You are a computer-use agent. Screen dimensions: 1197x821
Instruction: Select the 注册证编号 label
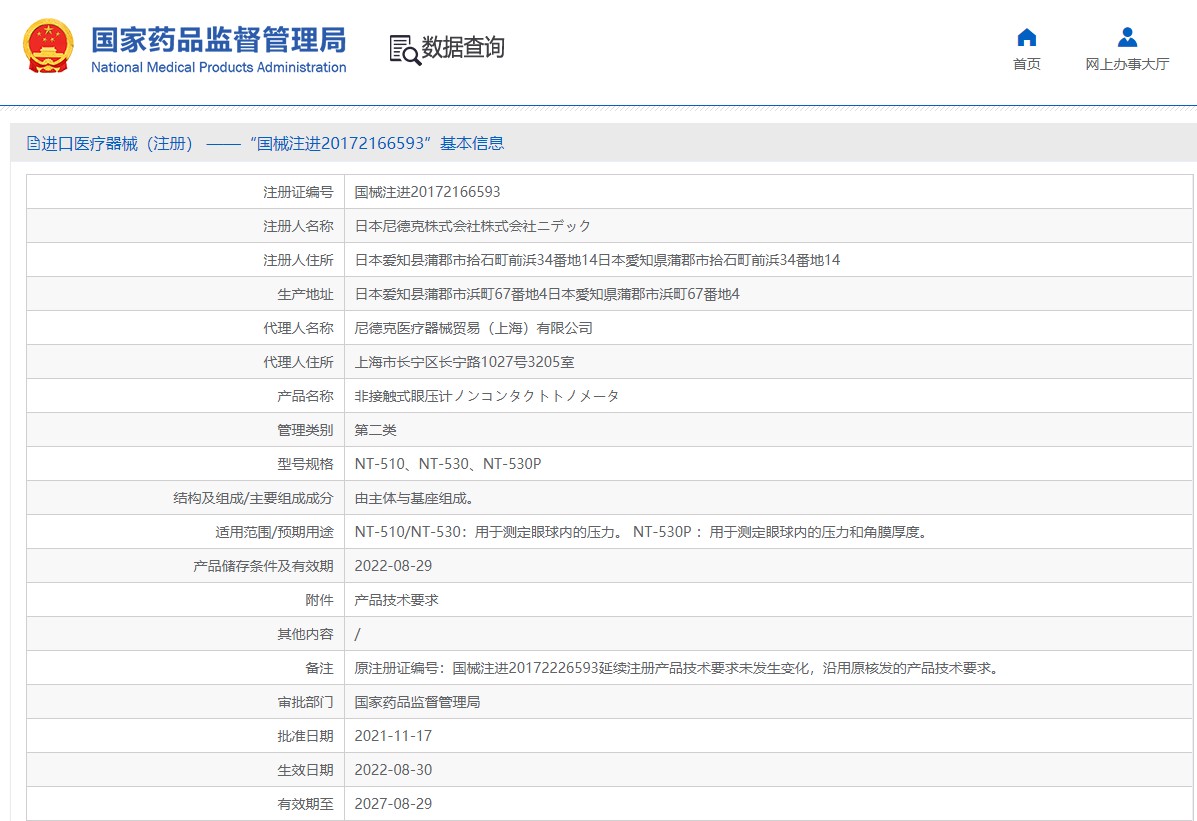point(298,192)
